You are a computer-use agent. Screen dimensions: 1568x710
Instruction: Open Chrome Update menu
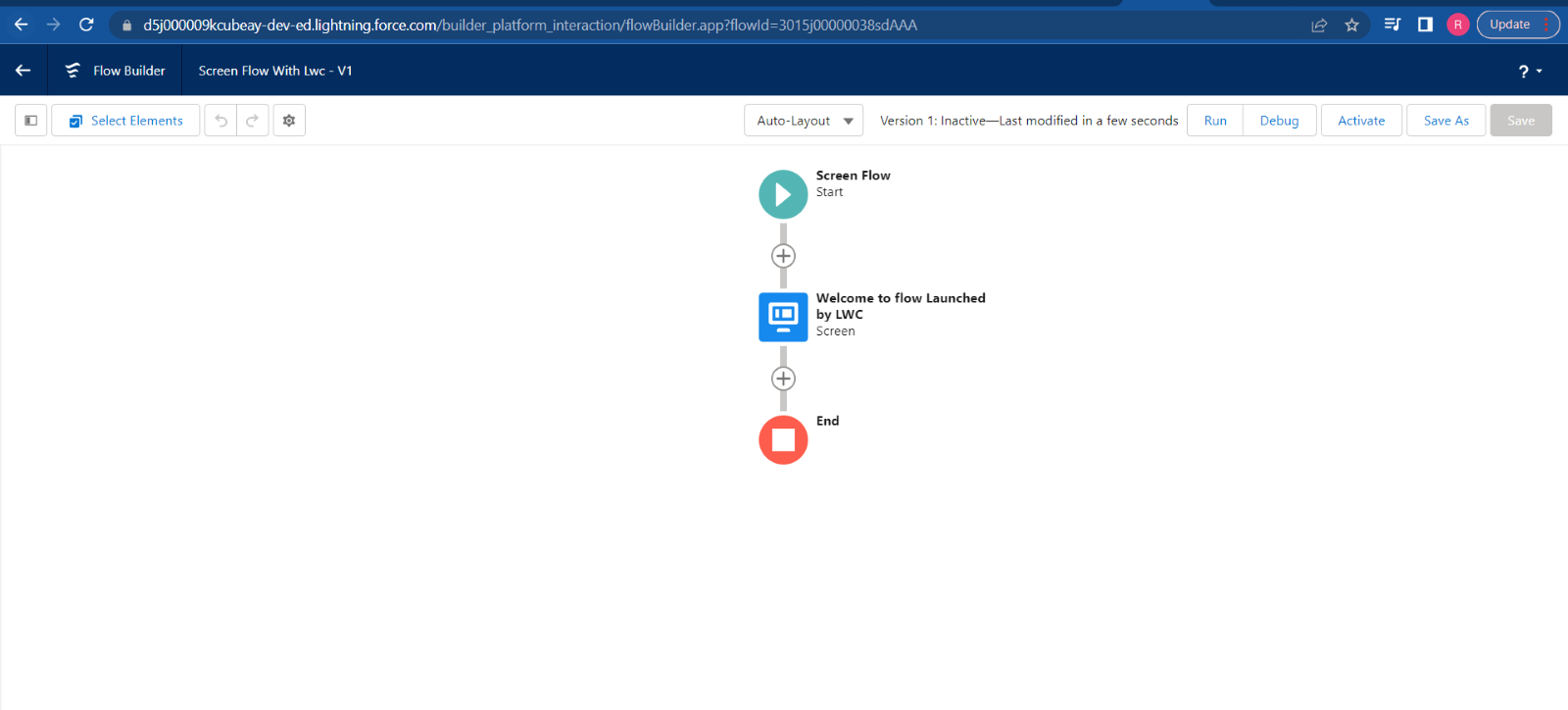pos(1517,25)
